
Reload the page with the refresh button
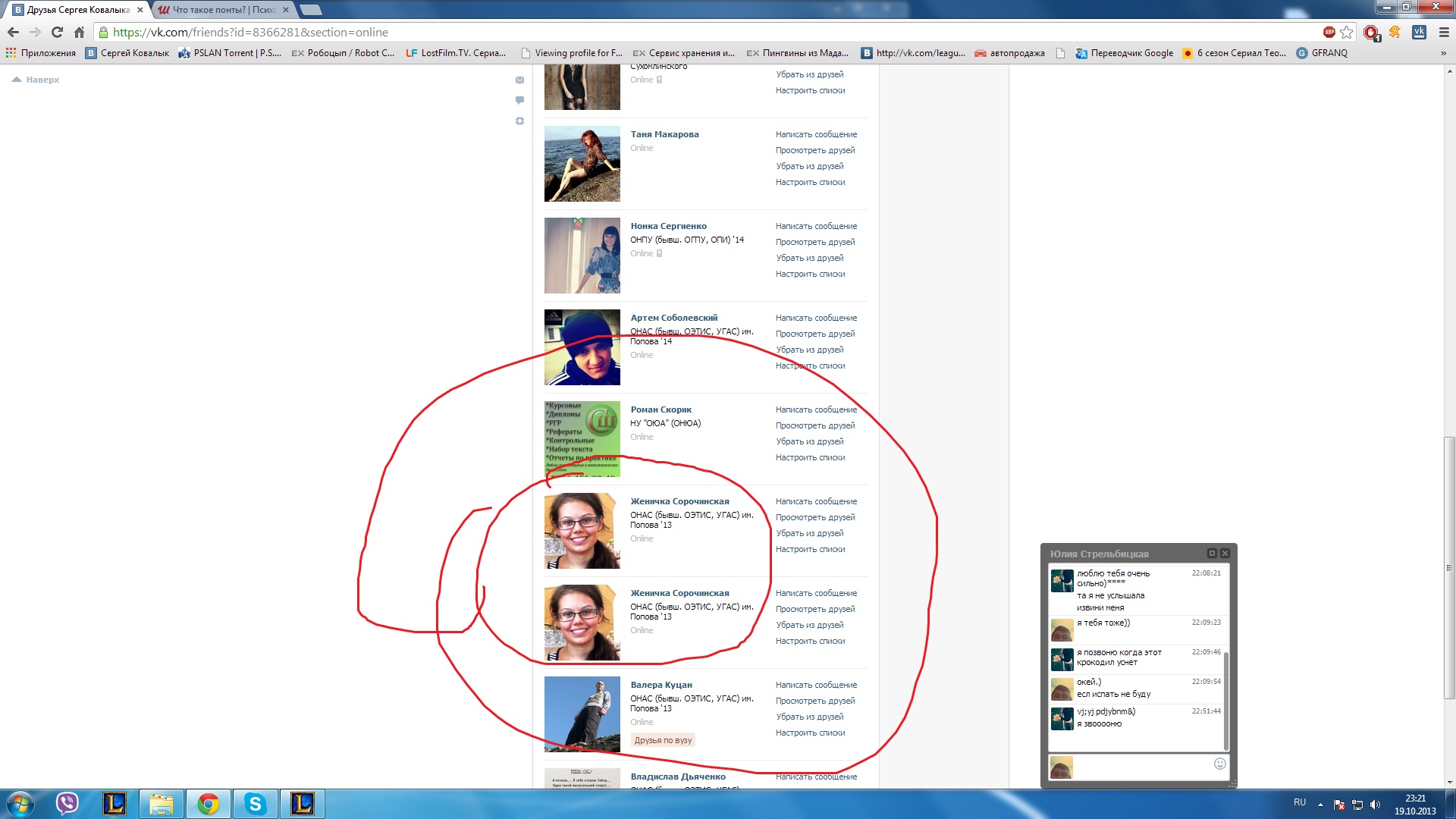tap(57, 32)
